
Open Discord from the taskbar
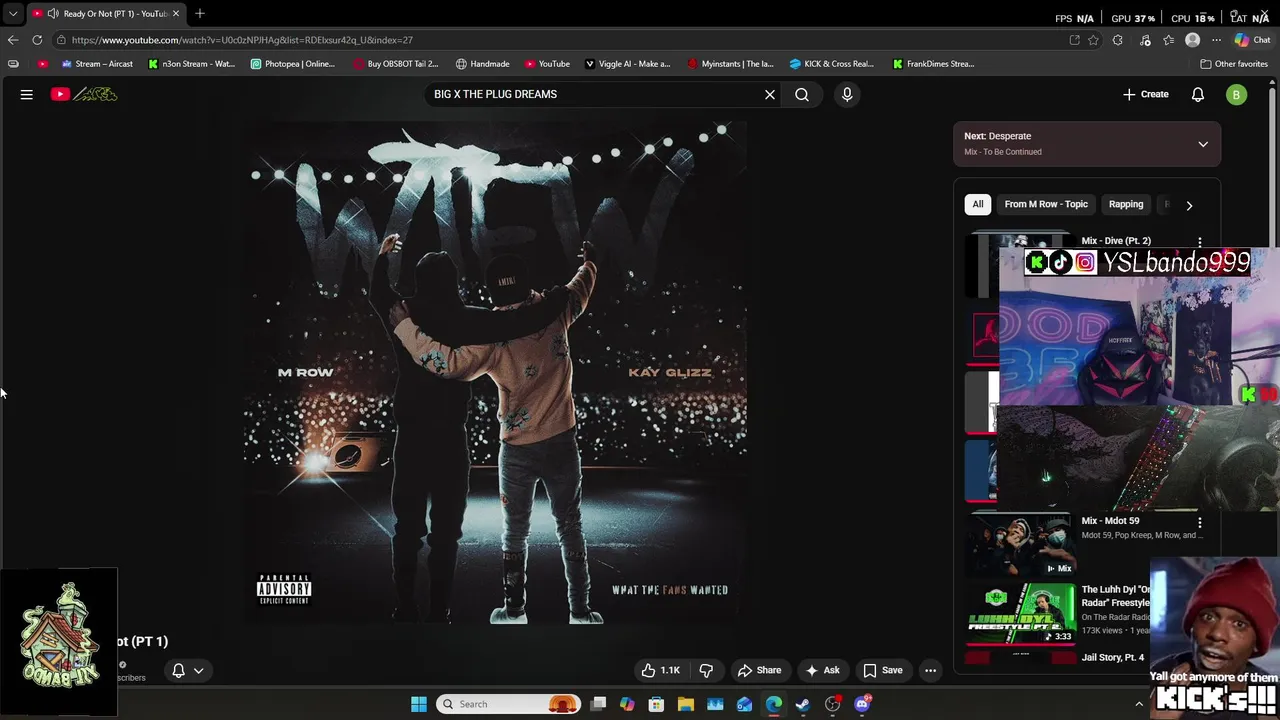pos(862,704)
